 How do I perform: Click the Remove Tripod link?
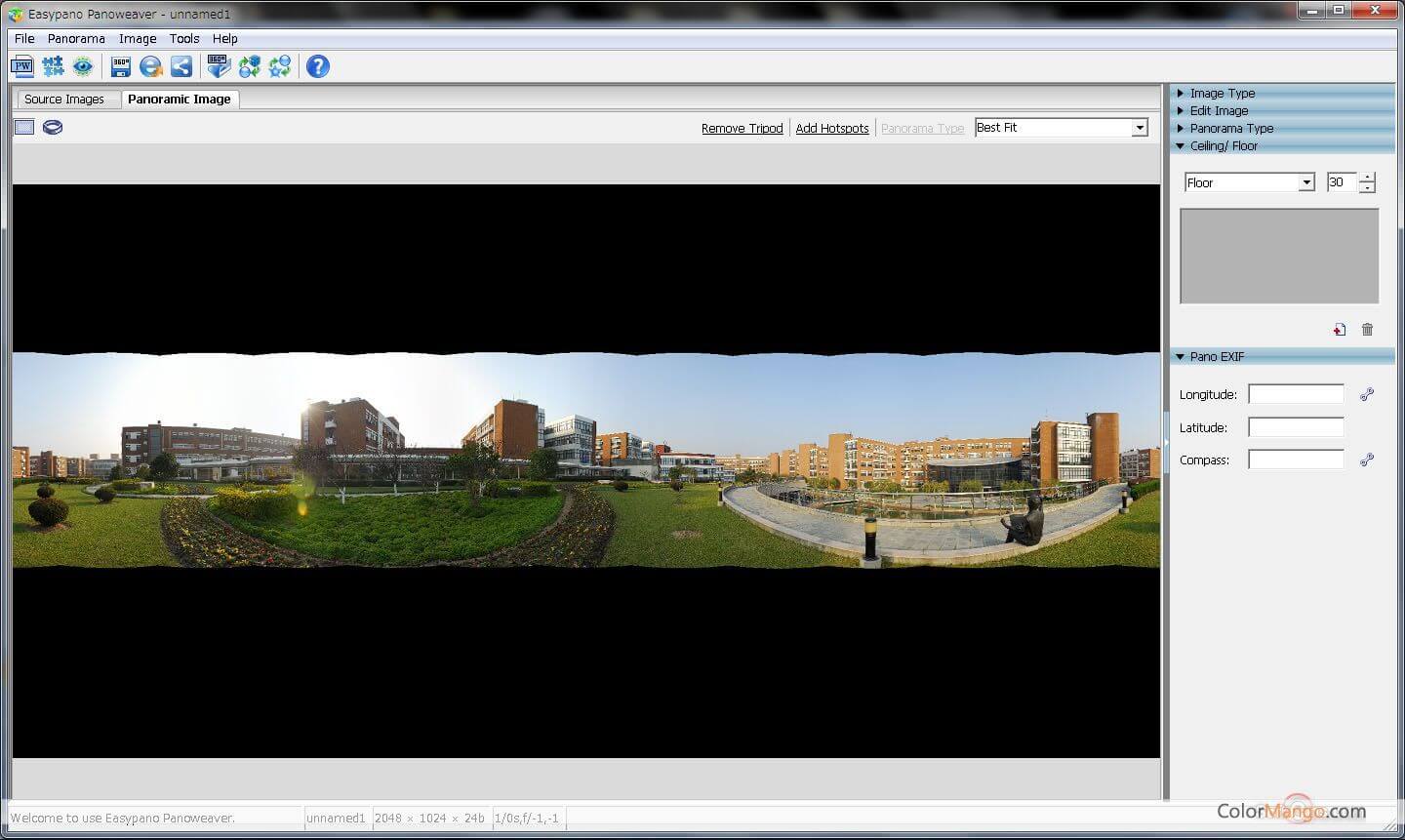pyautogui.click(x=742, y=129)
